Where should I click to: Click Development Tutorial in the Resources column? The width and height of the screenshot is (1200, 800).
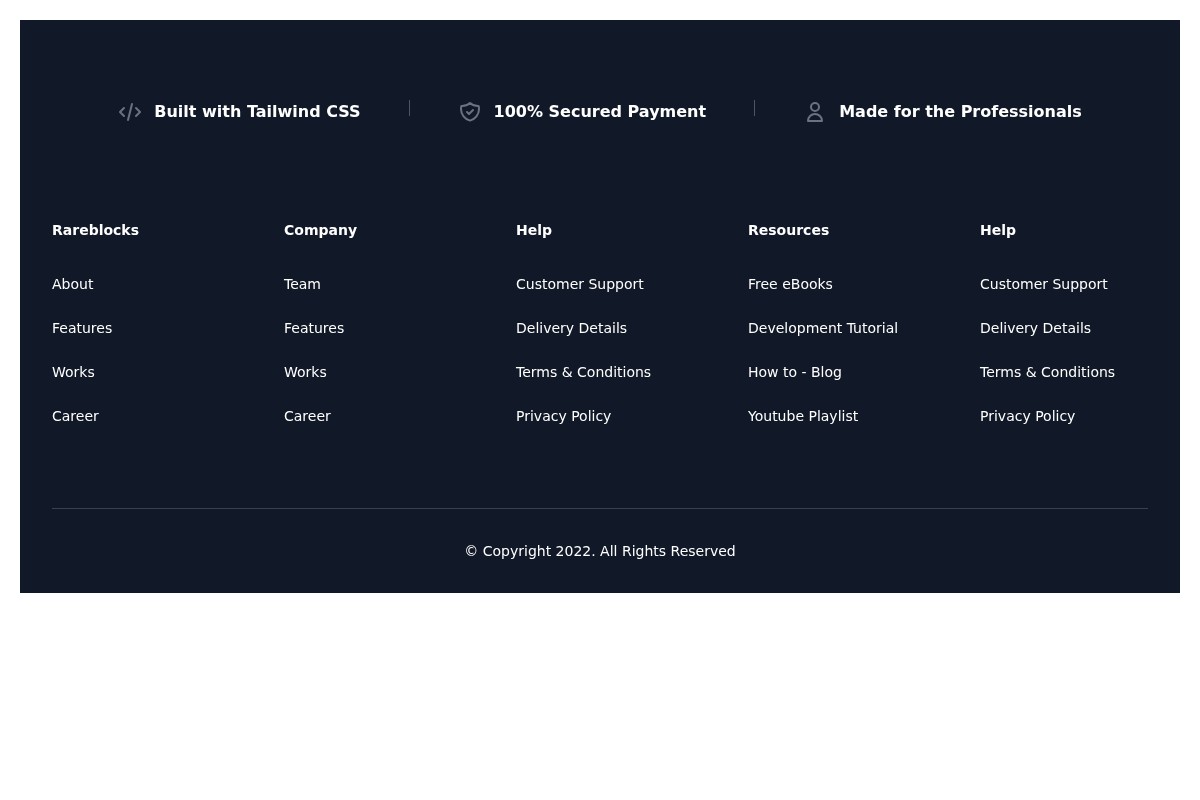tap(823, 328)
